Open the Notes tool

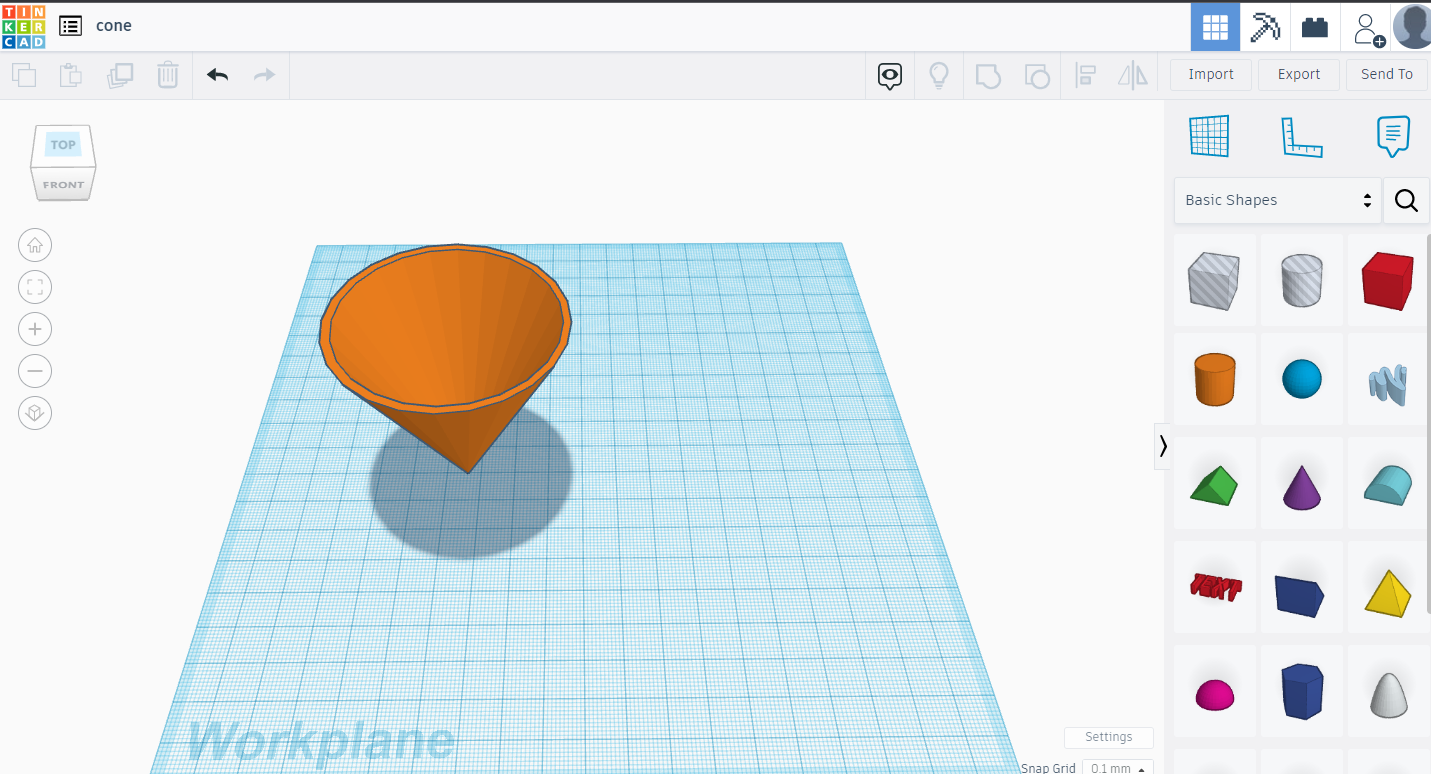point(1393,136)
